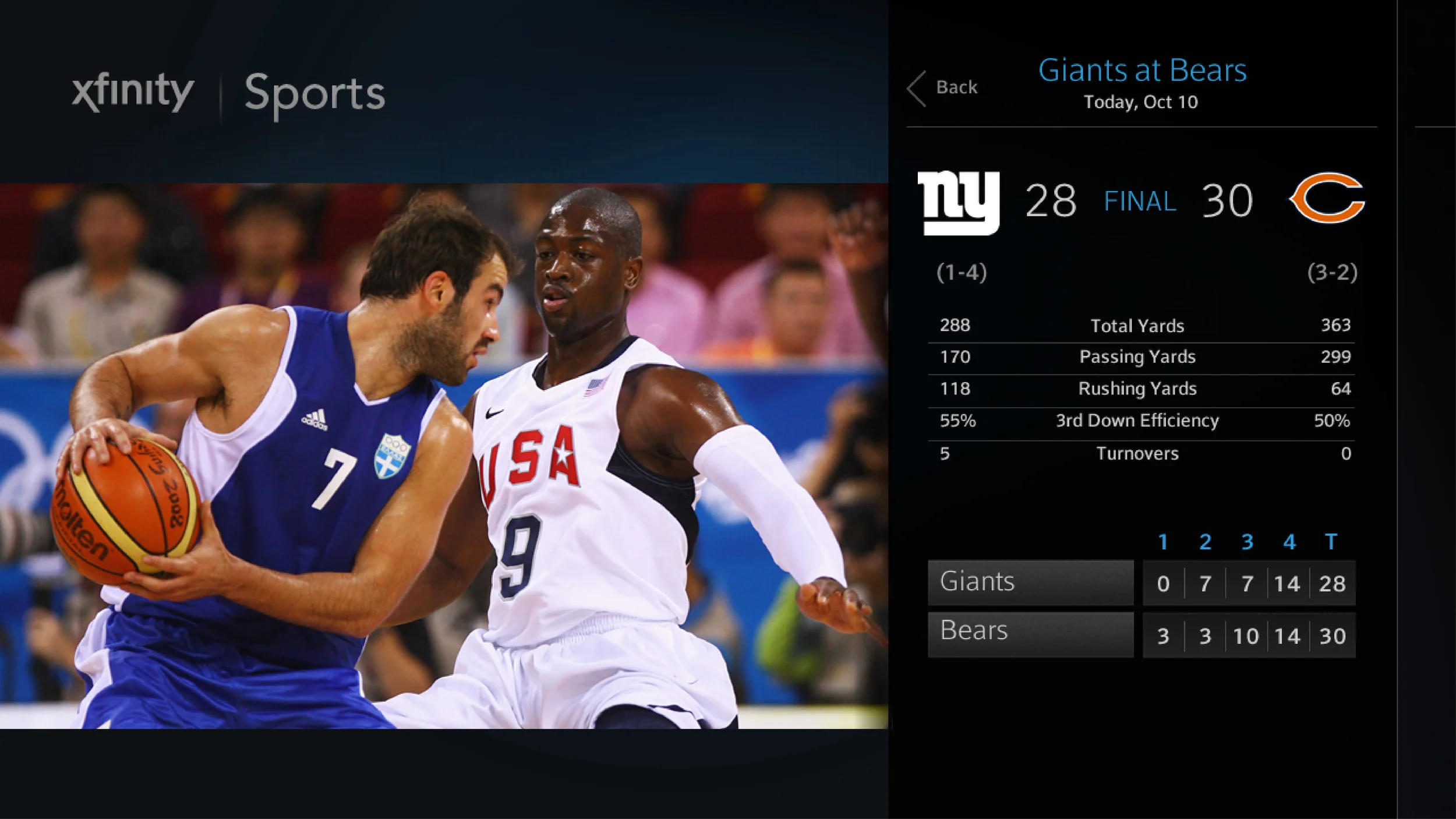Click the Back text label
1456x819 pixels.
click(x=957, y=87)
